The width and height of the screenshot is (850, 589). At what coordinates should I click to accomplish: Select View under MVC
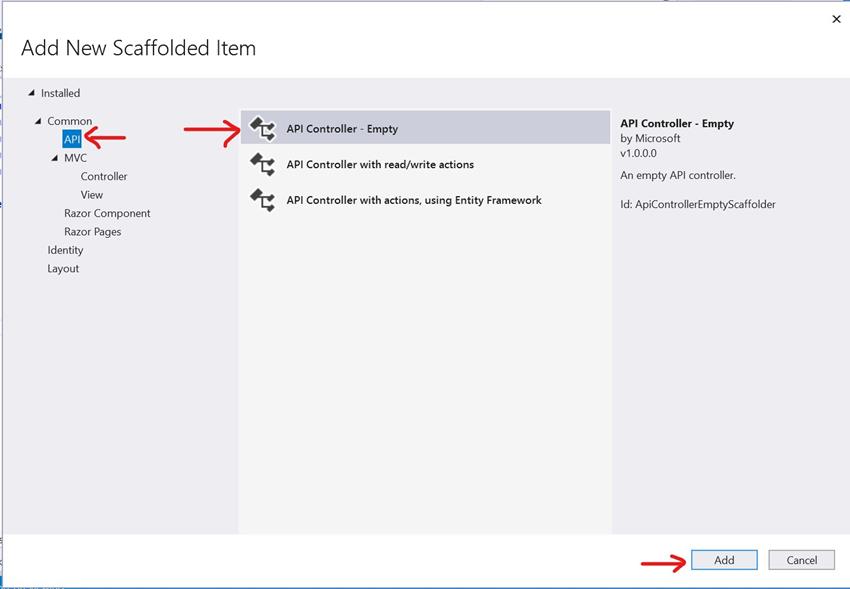click(x=91, y=194)
